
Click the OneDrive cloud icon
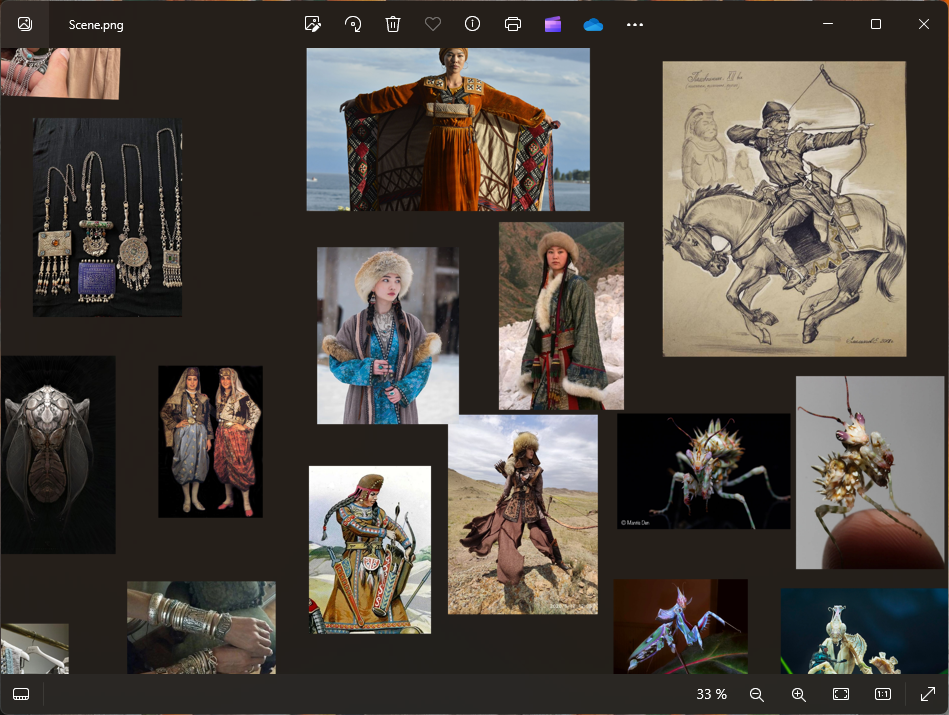(593, 24)
